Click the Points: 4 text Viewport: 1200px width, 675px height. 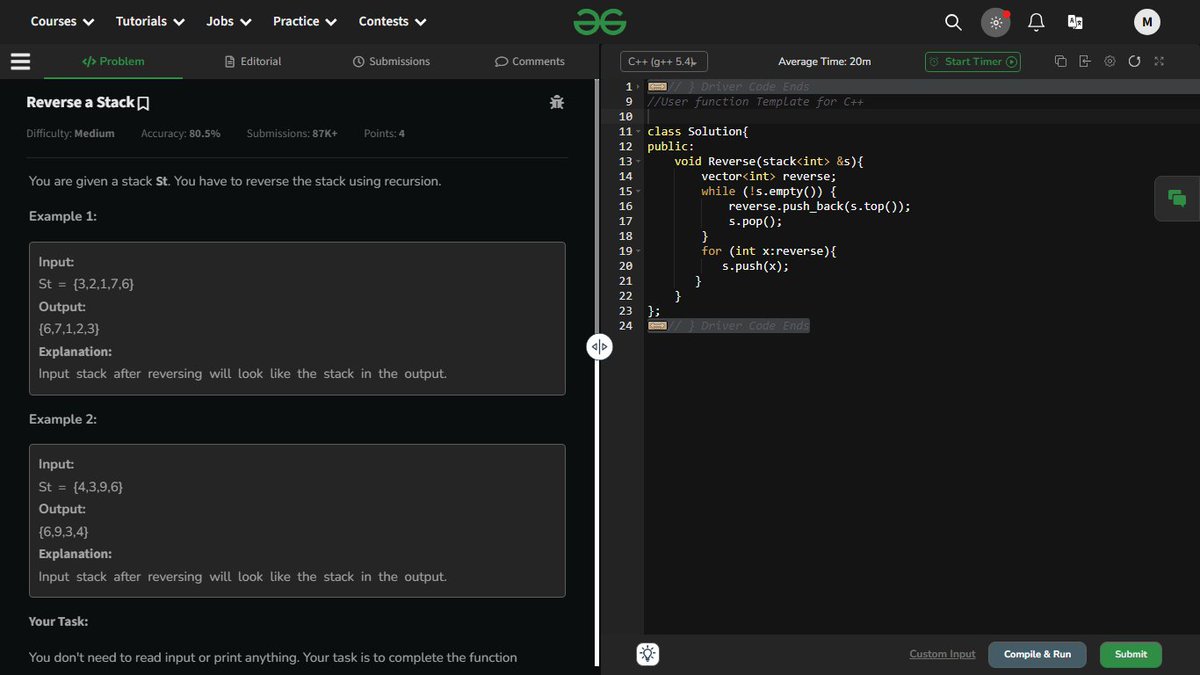tap(384, 133)
